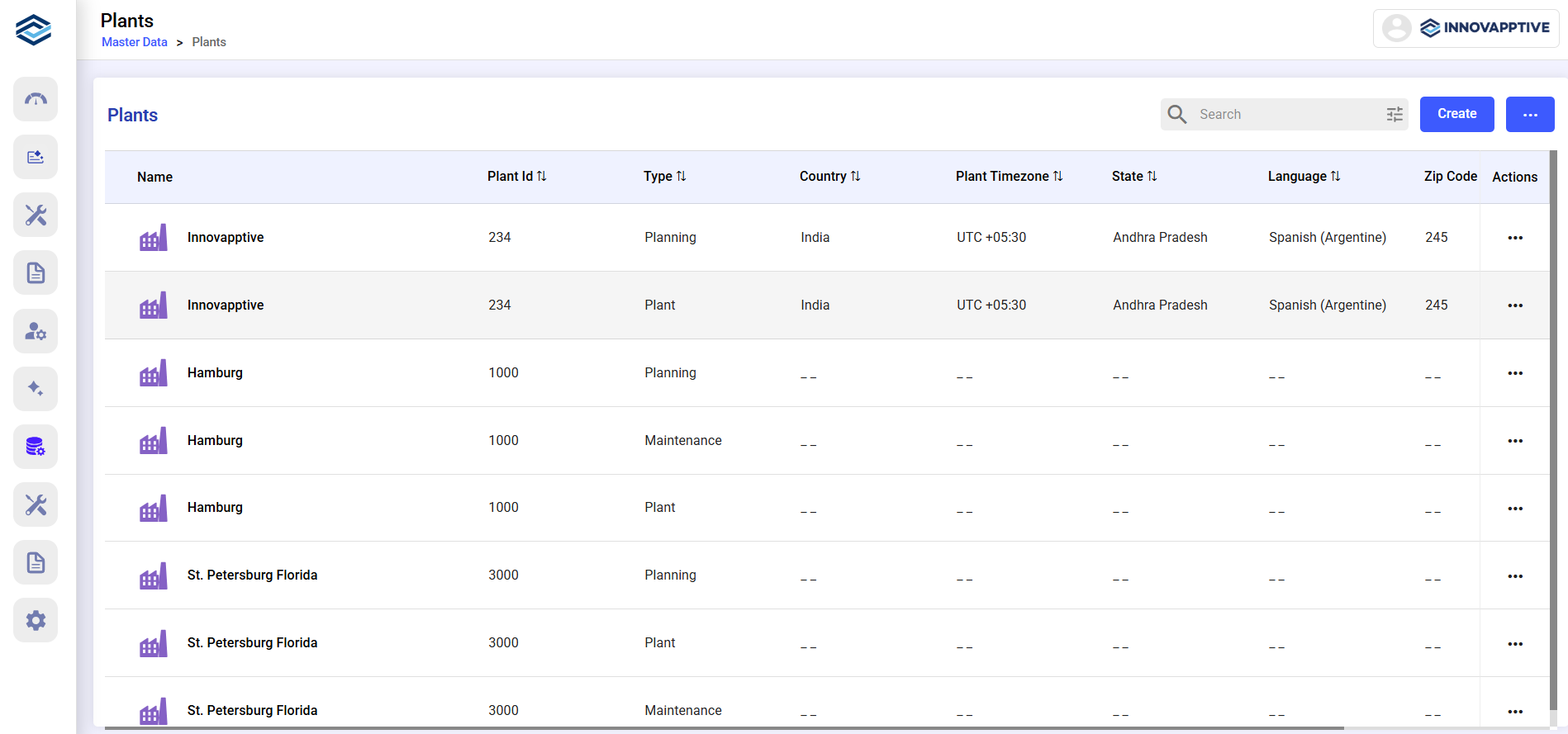
Task: Open the sparkle AI icon in sidebar
Action: click(36, 389)
